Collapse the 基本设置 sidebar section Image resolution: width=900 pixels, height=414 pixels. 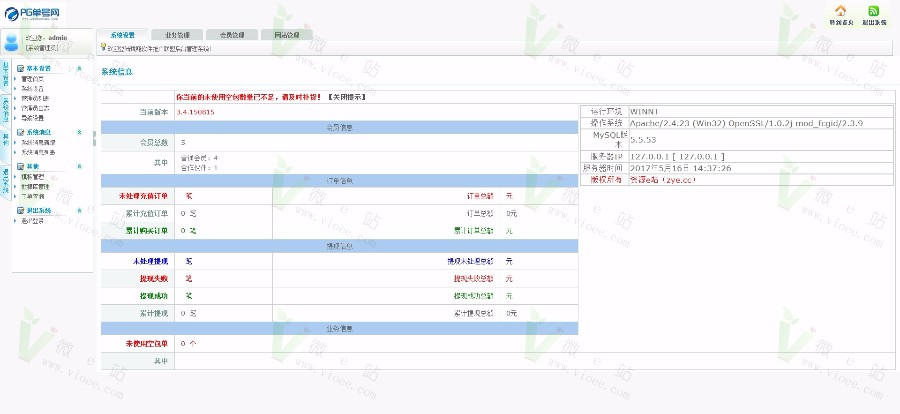tap(79, 68)
